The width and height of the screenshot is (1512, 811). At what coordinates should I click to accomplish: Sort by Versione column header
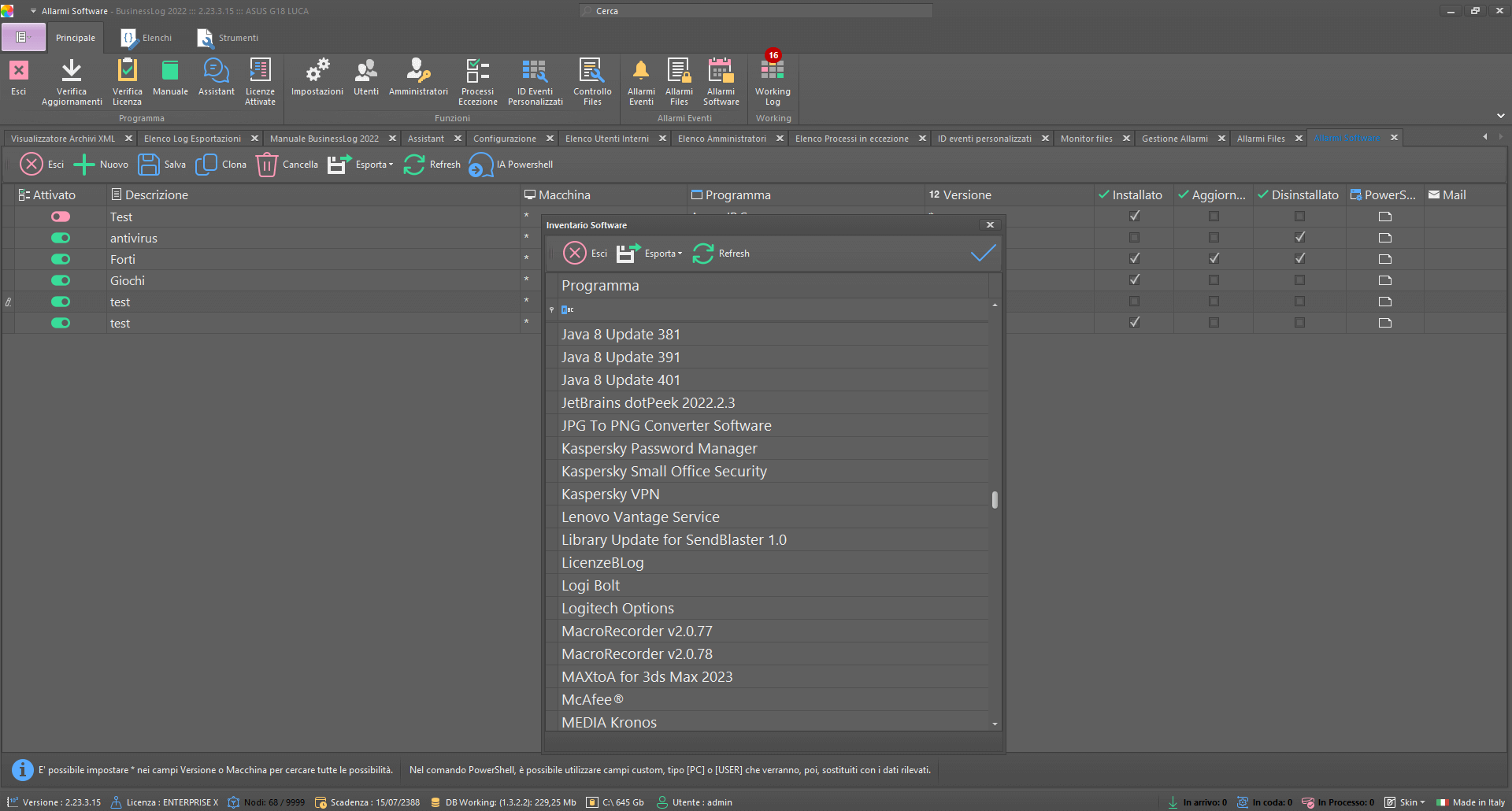click(x=1010, y=194)
